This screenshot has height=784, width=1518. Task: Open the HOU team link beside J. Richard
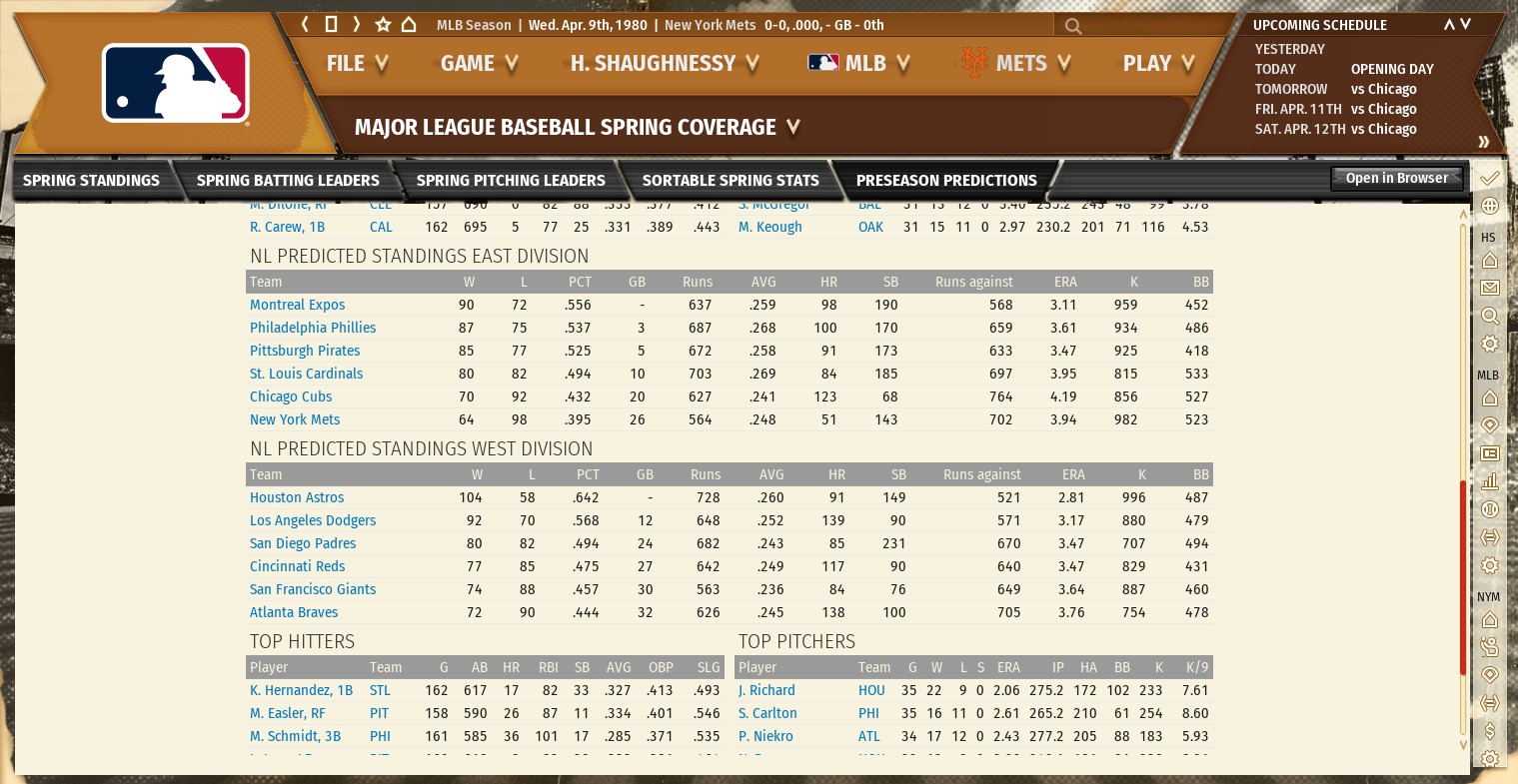871,690
